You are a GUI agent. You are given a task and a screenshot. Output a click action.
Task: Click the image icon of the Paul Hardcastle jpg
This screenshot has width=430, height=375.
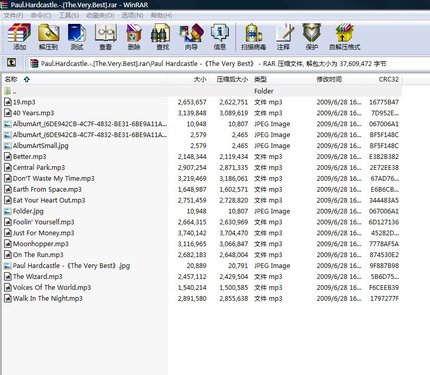(x=8, y=266)
